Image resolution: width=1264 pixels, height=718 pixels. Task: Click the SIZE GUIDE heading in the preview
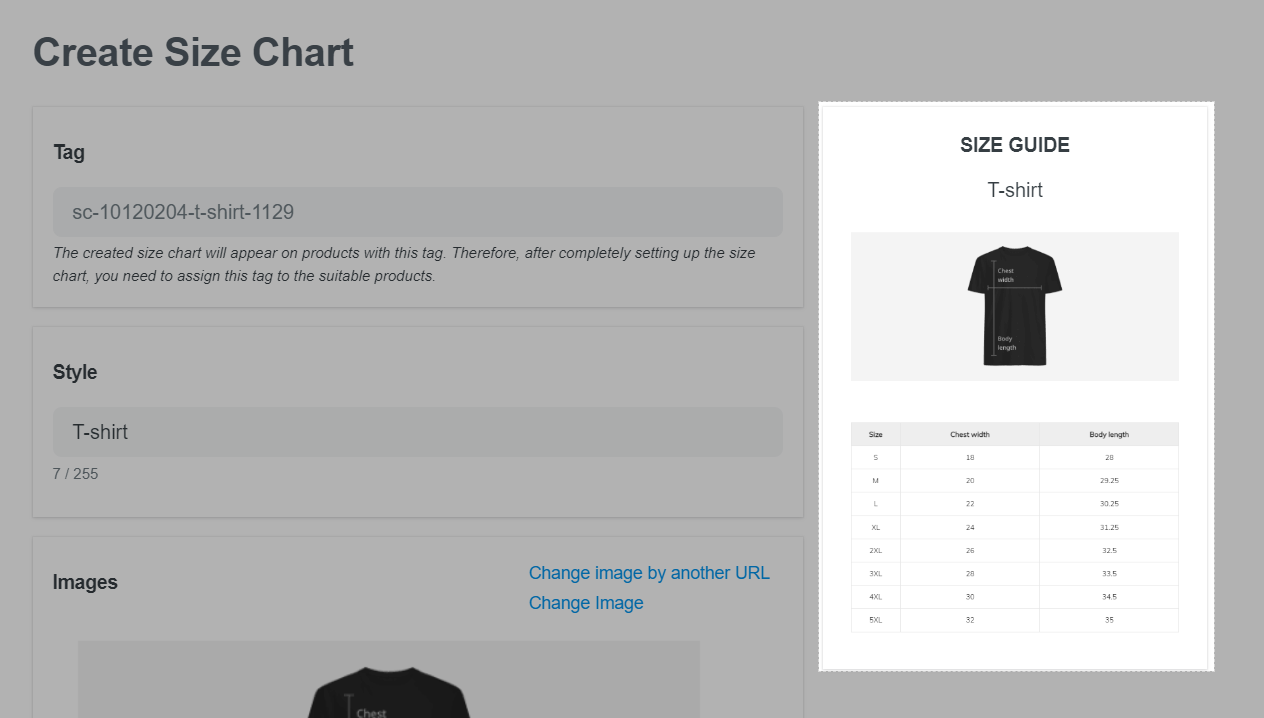click(1014, 145)
